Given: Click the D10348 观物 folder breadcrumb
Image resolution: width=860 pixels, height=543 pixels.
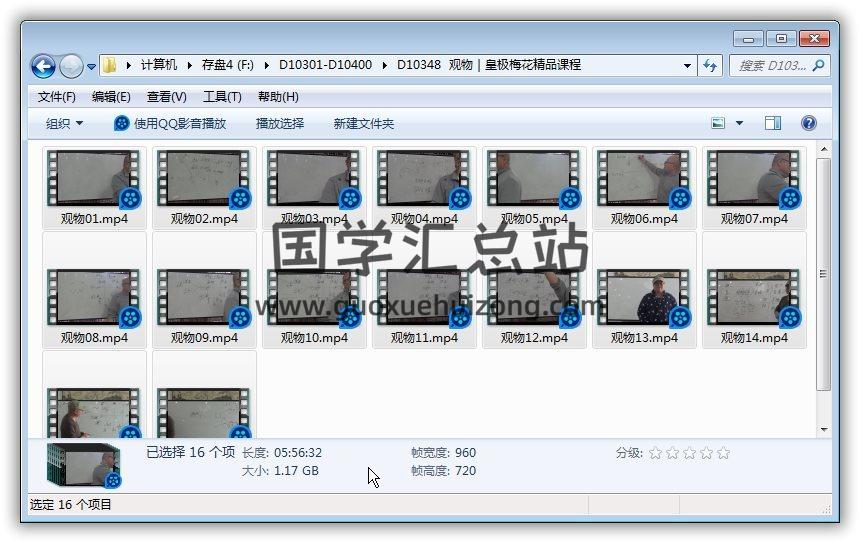Looking at the screenshot, I should point(489,65).
